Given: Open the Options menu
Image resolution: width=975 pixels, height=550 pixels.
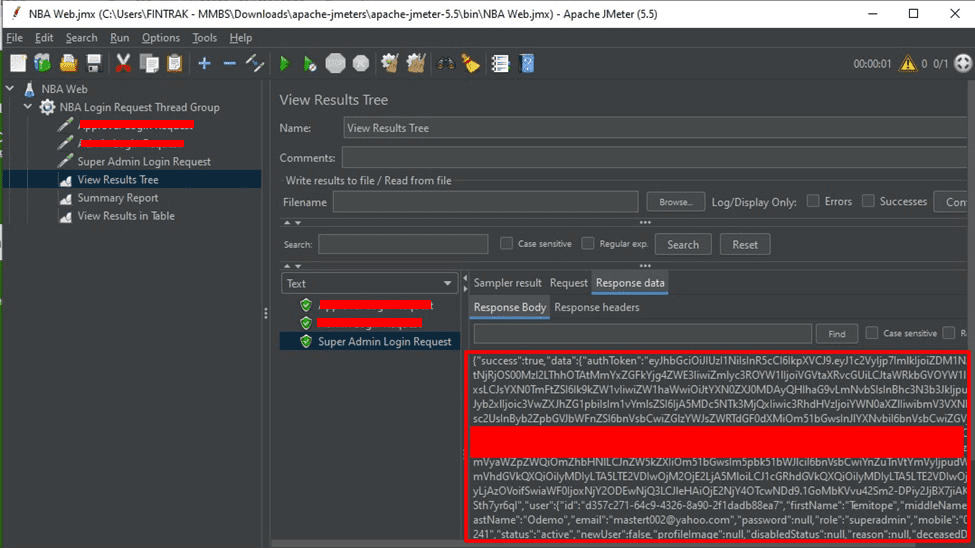Looking at the screenshot, I should [160, 38].
